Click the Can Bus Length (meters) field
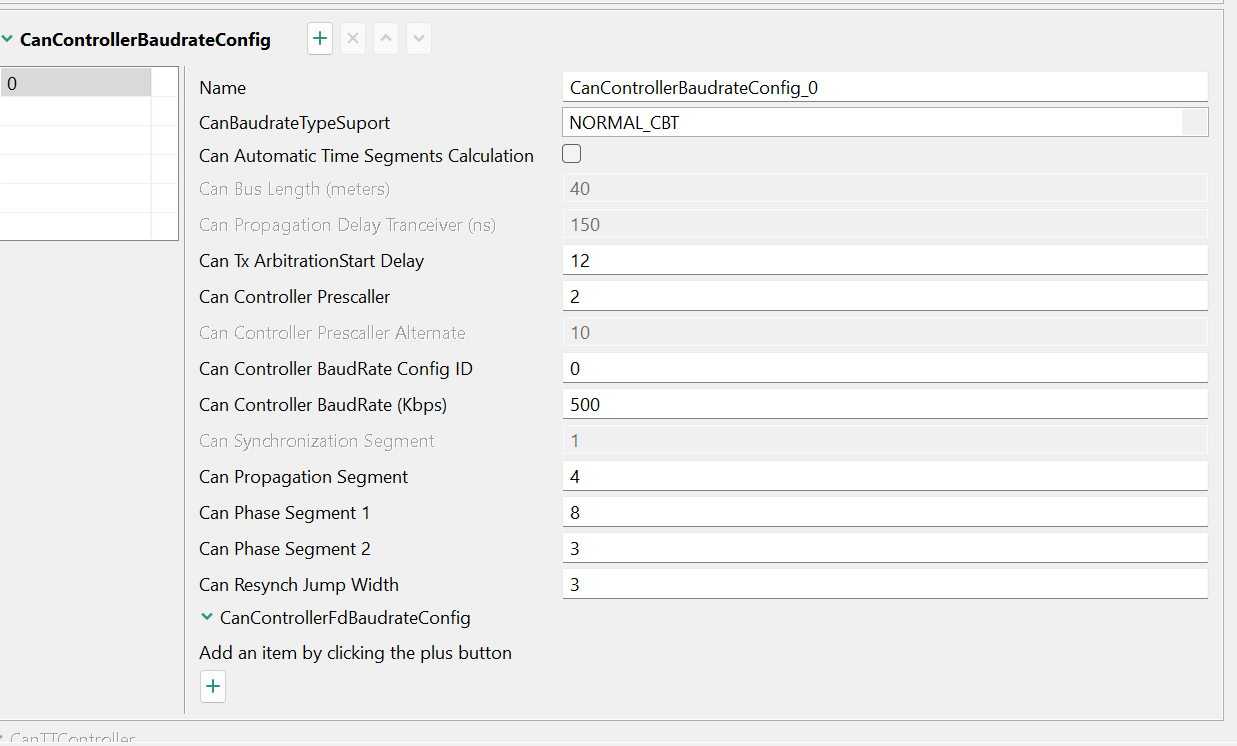1237x746 pixels. pyautogui.click(x=884, y=188)
